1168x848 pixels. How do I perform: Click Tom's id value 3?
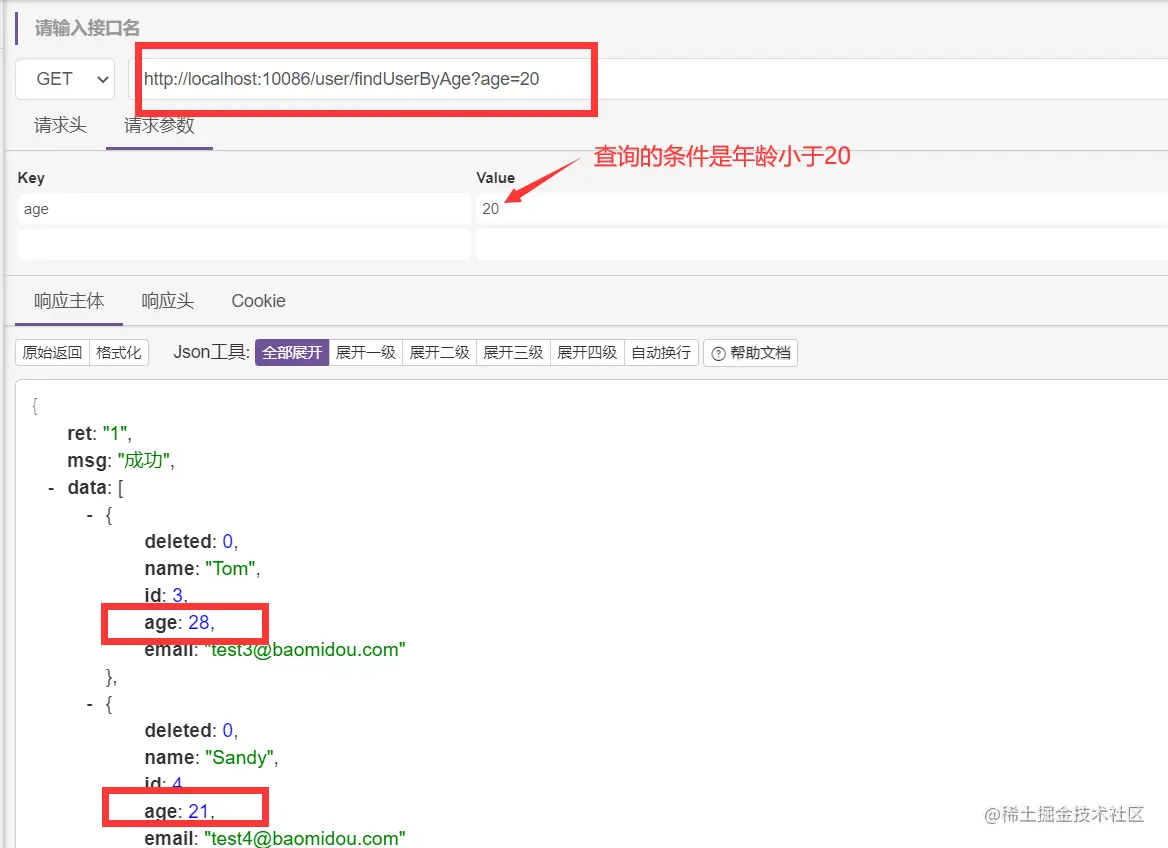click(x=177, y=595)
